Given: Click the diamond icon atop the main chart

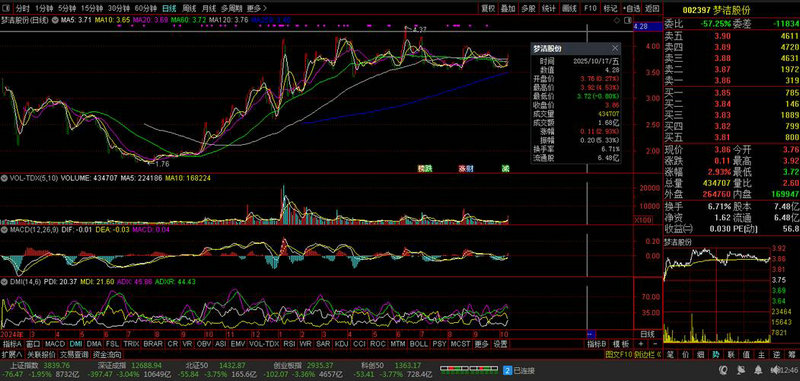Looking at the screenshot, I should 617,20.
